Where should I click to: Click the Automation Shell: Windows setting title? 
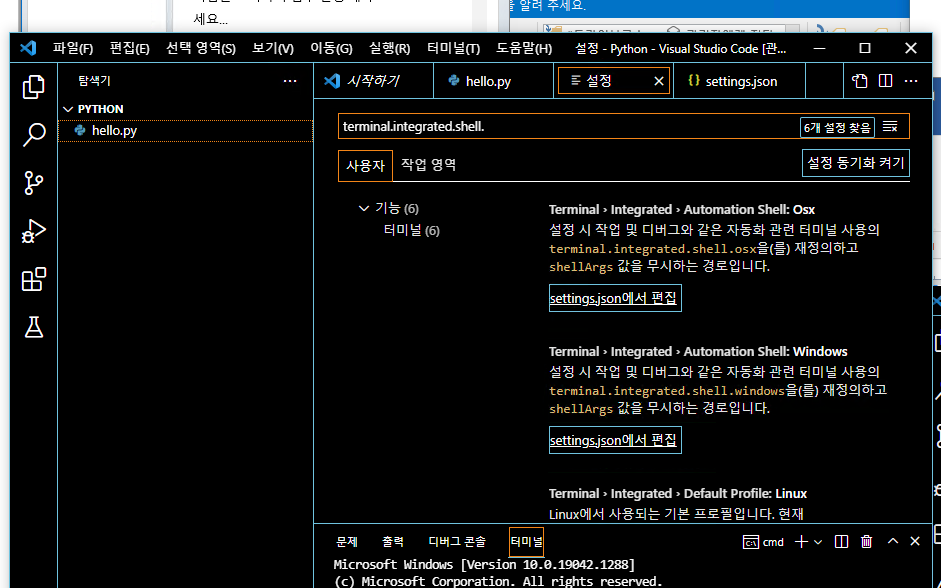pyautogui.click(x=698, y=352)
